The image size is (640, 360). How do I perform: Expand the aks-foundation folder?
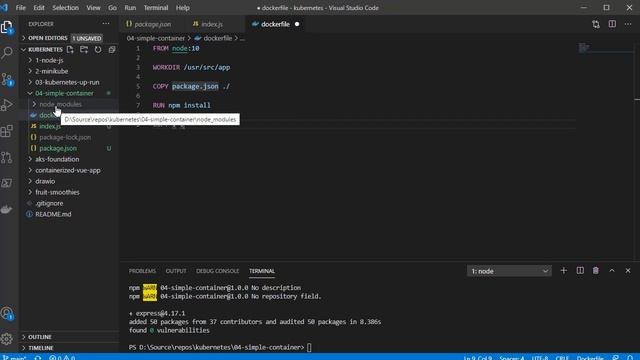point(57,159)
